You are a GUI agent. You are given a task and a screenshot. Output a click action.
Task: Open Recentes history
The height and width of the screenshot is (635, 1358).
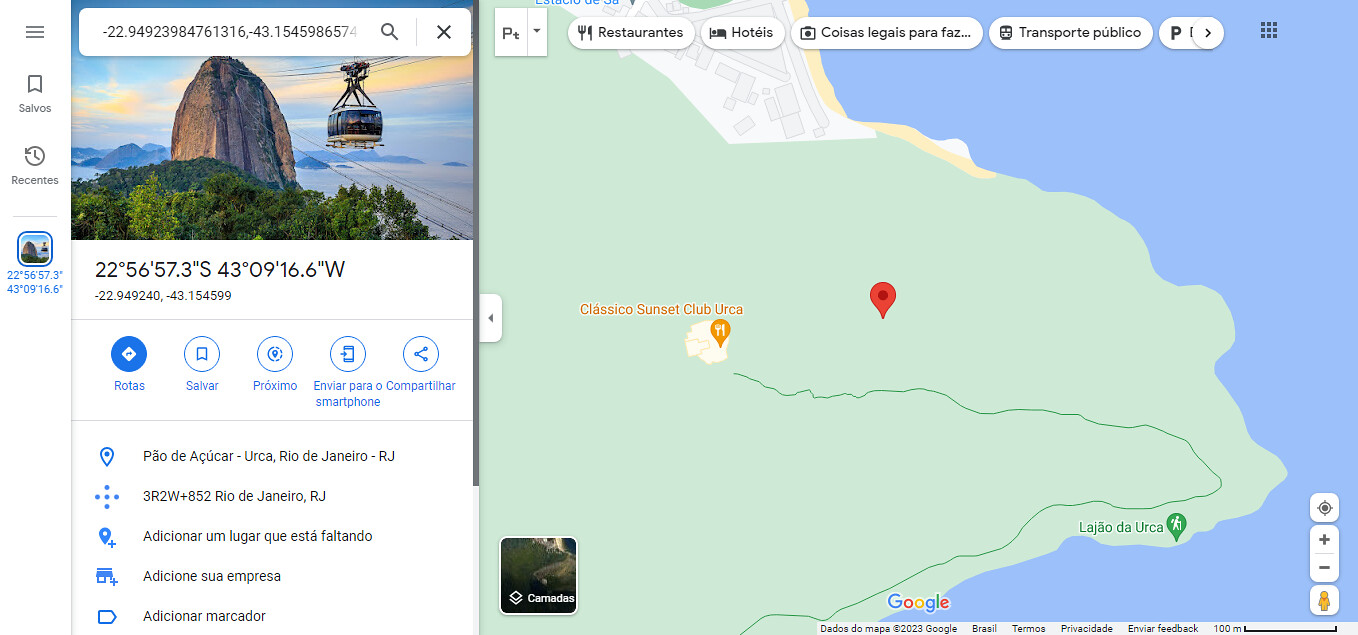(x=35, y=165)
